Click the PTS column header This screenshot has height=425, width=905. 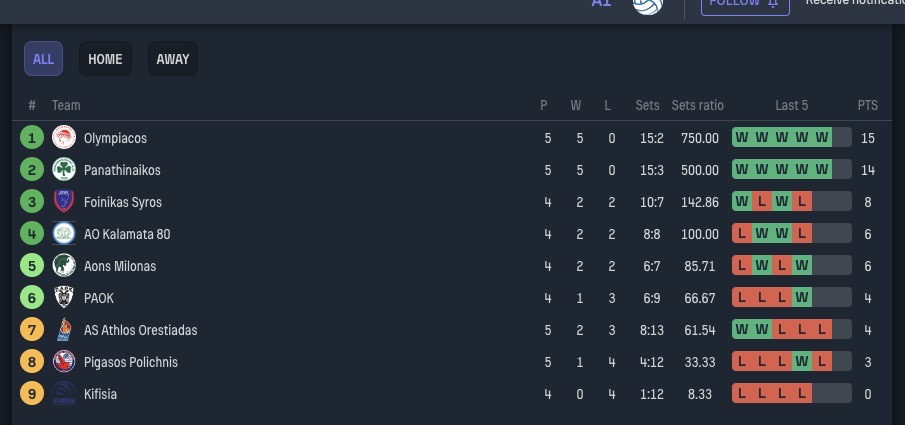(867, 106)
